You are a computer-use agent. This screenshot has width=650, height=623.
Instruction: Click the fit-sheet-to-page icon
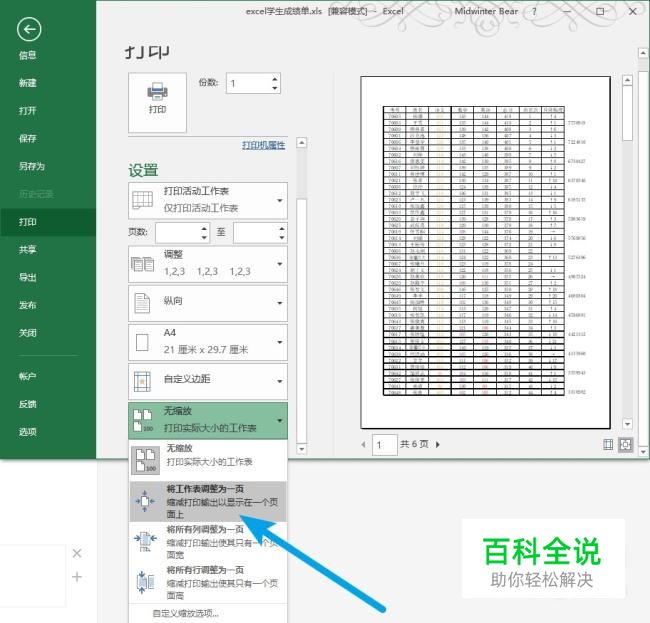pos(145,501)
